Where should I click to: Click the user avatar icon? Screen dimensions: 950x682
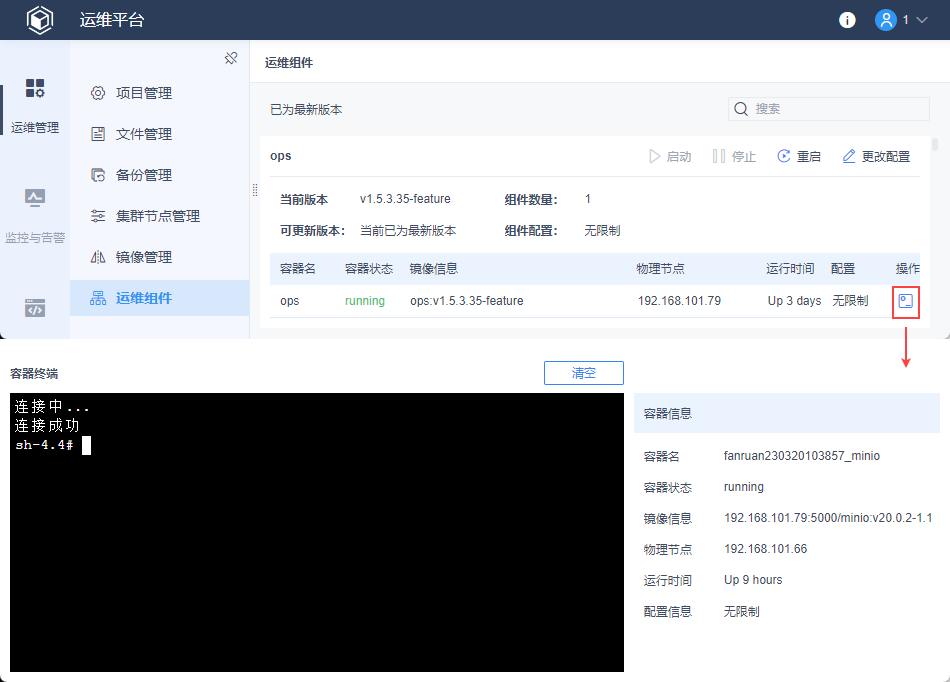click(x=885, y=20)
